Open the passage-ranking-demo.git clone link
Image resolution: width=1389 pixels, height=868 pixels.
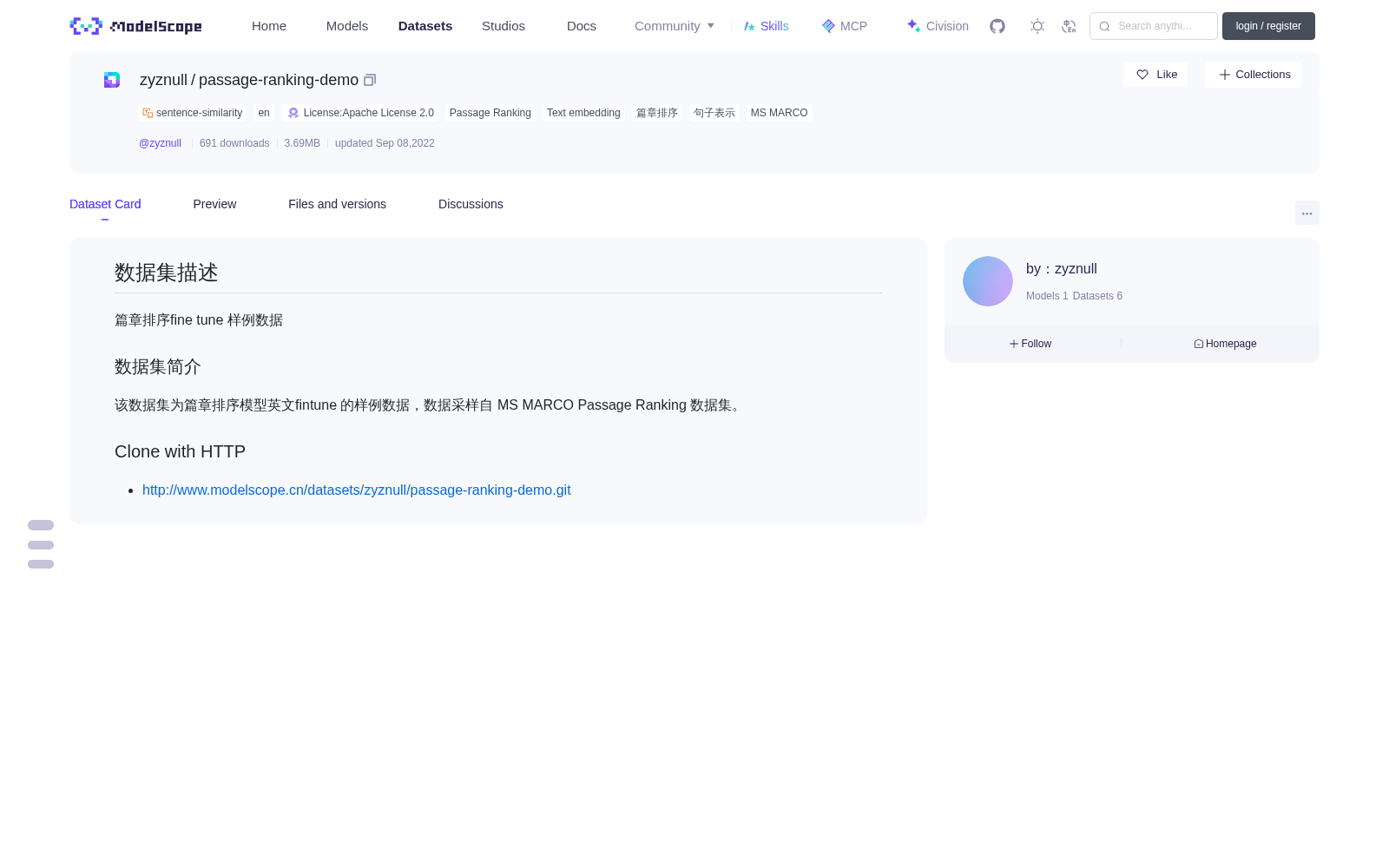pos(357,490)
